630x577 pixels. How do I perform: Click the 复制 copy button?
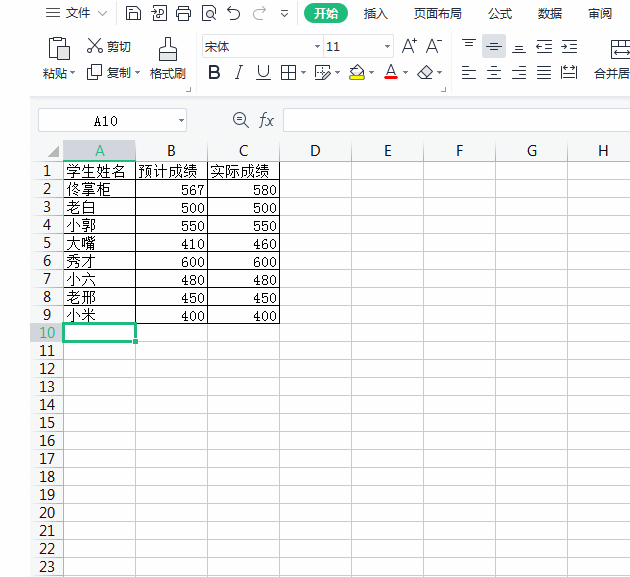click(x=109, y=73)
